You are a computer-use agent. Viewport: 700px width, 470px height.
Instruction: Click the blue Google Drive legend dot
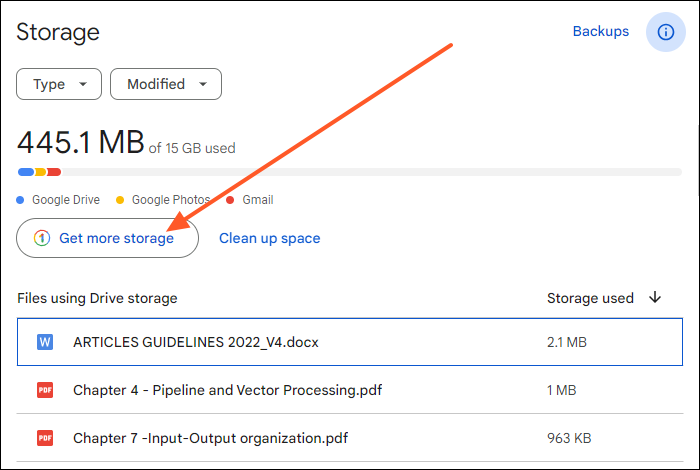coord(22,200)
